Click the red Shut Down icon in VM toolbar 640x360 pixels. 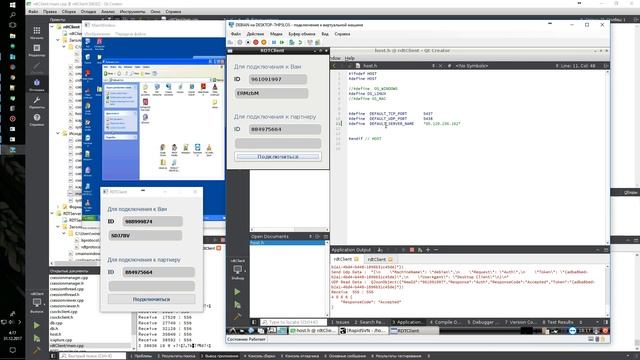256,42
